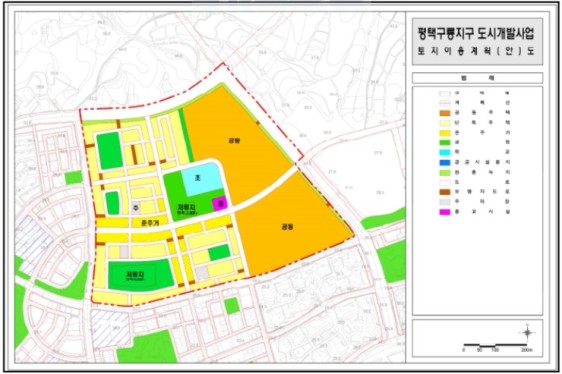Select the brown pedestrian road legend swatch
The height and width of the screenshot is (374, 562).
[x=445, y=192]
